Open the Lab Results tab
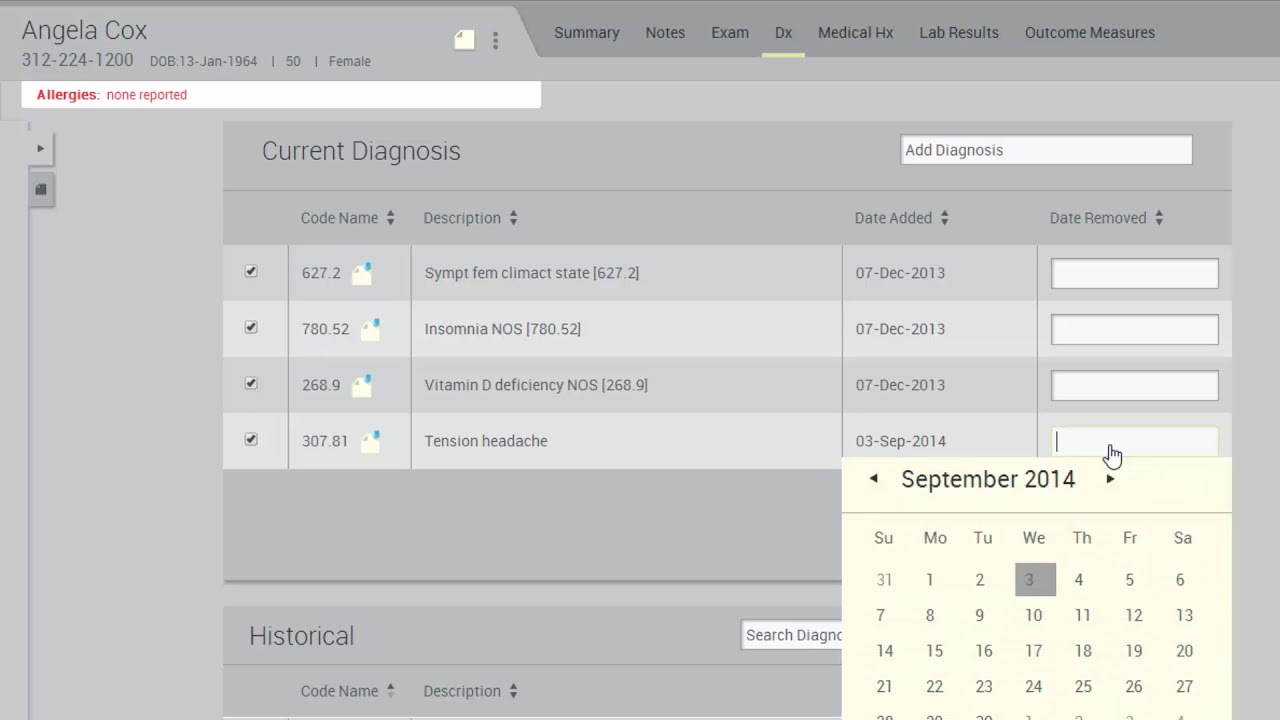Viewport: 1280px width, 720px height. click(959, 32)
